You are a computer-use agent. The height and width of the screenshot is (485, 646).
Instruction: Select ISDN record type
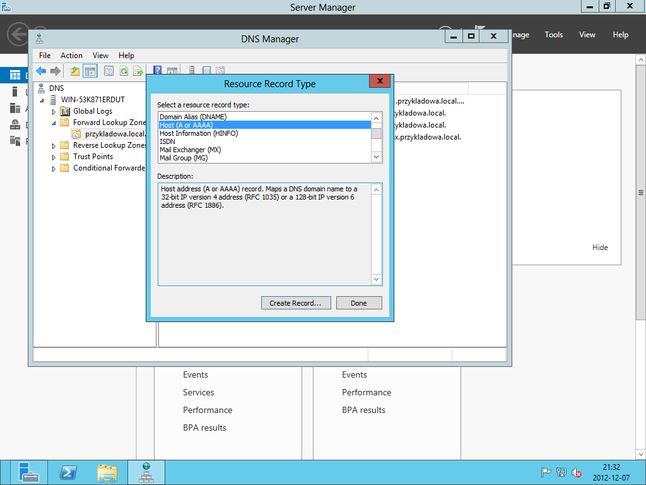pyautogui.click(x=264, y=141)
